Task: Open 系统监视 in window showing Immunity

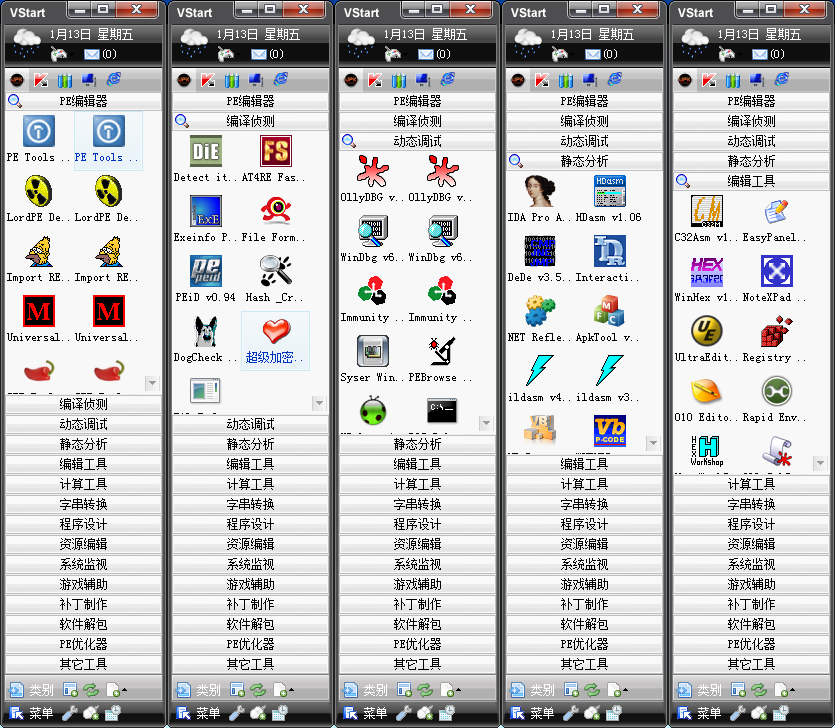Action: tap(417, 564)
